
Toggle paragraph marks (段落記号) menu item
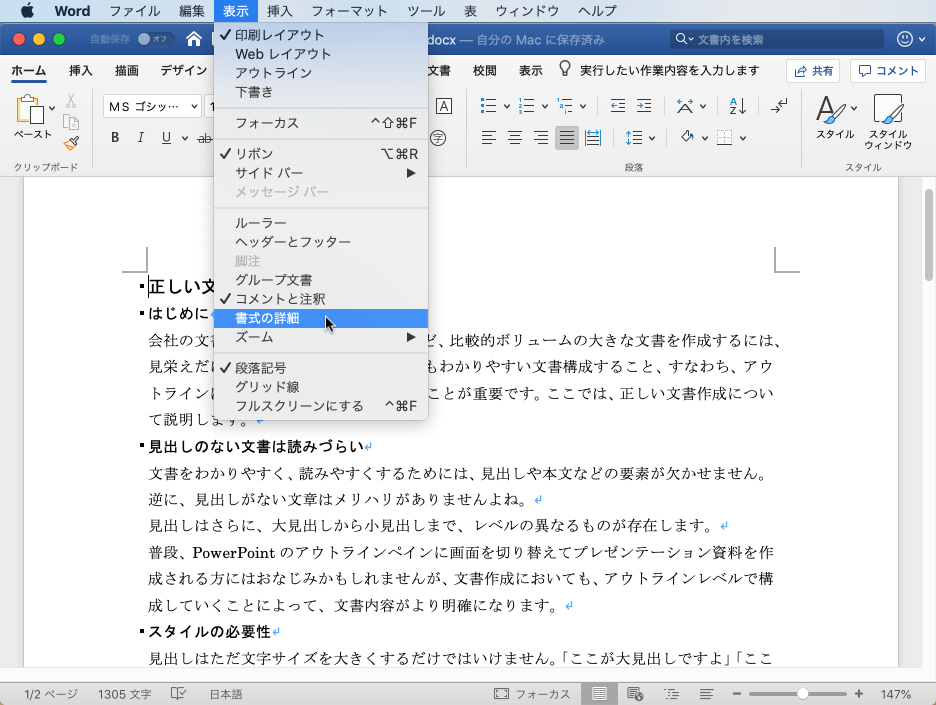[x=321, y=368]
